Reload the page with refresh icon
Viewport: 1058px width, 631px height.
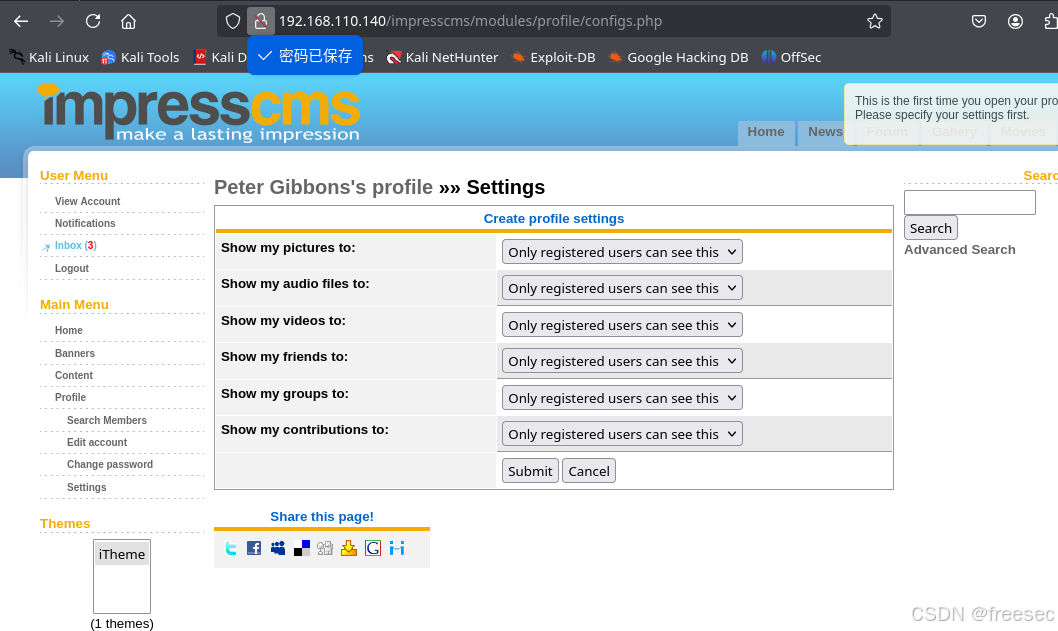pos(92,21)
